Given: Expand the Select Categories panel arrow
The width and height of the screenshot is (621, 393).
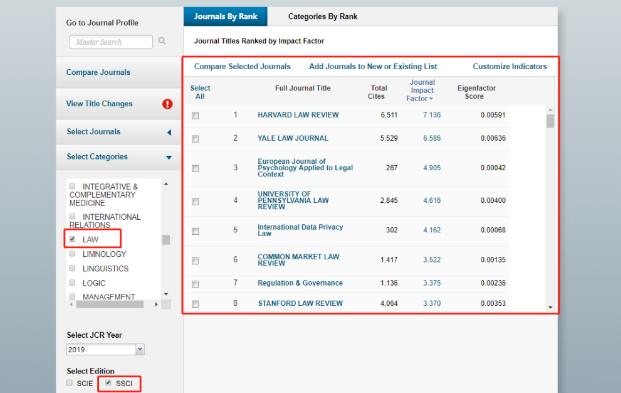Looking at the screenshot, I should pos(169,157).
